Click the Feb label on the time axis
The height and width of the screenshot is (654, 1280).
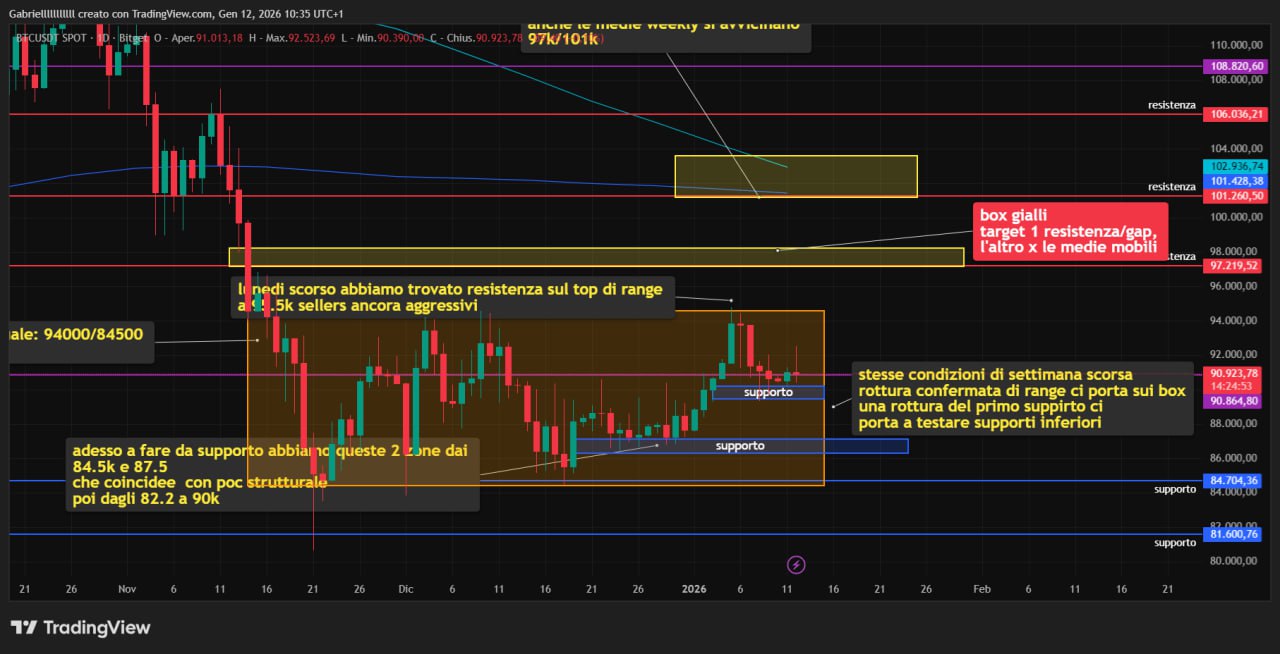click(981, 590)
